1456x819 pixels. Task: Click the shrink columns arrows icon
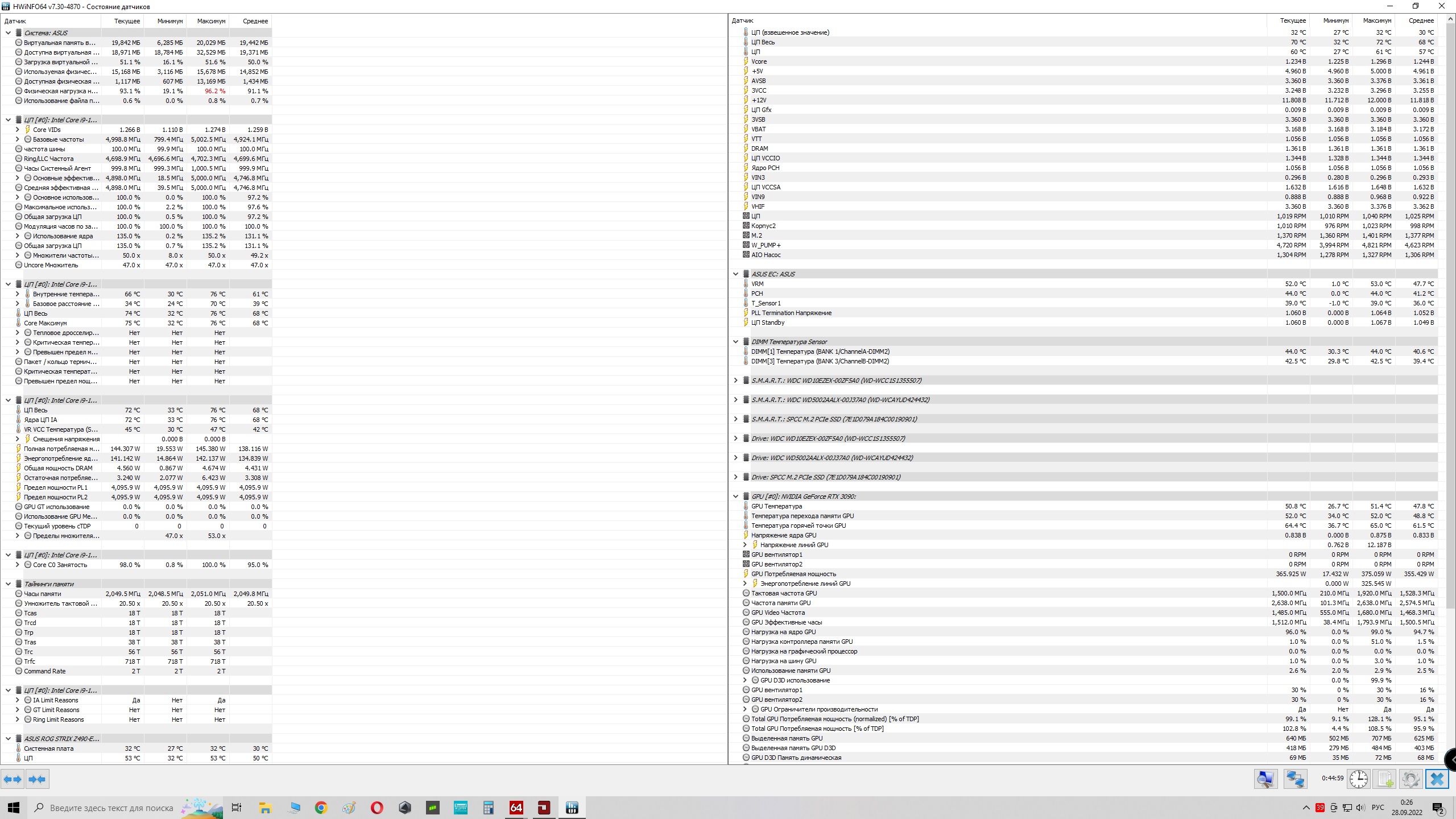point(37,779)
